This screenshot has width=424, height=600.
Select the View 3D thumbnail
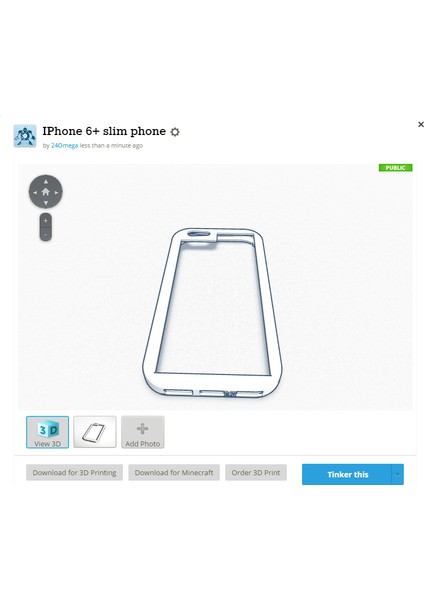(47, 432)
